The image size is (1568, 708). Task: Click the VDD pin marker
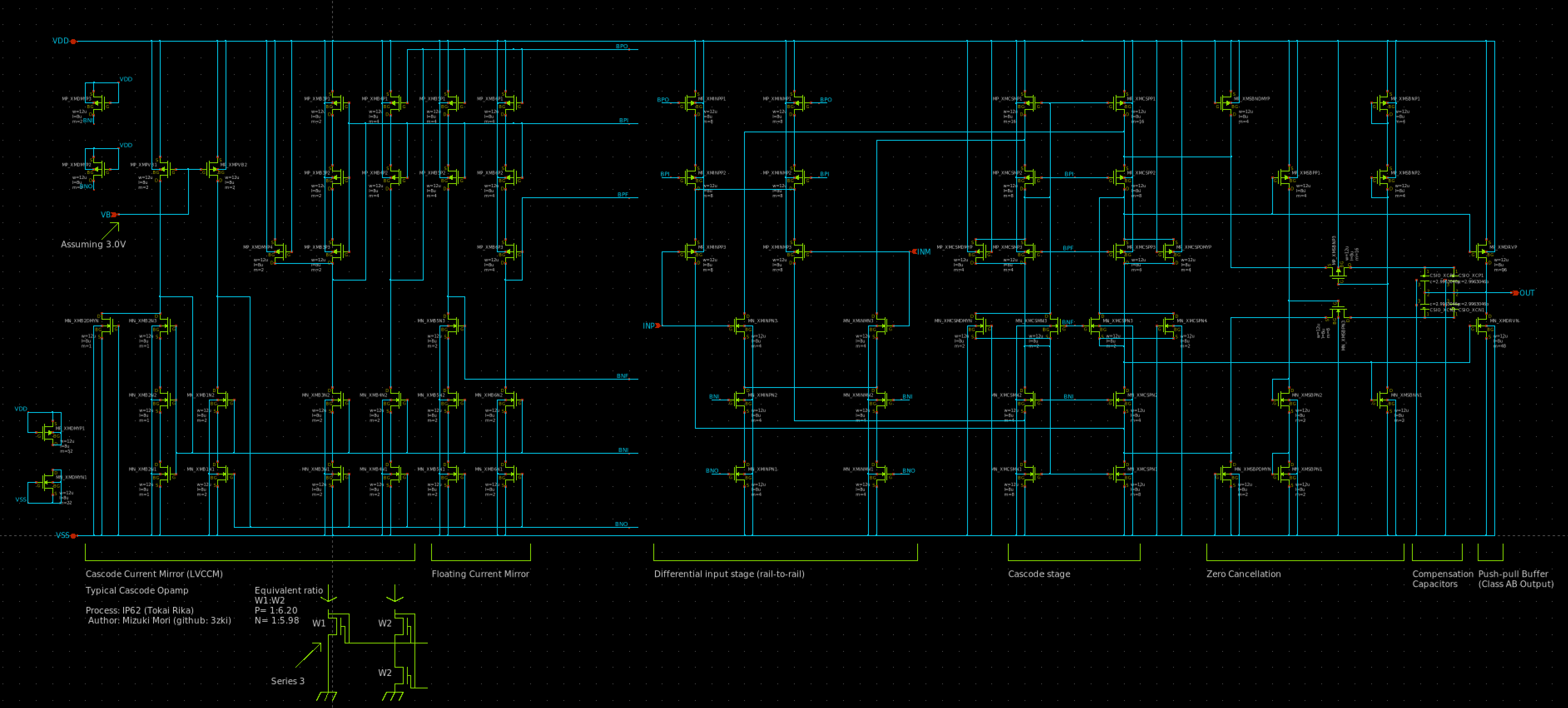73,41
